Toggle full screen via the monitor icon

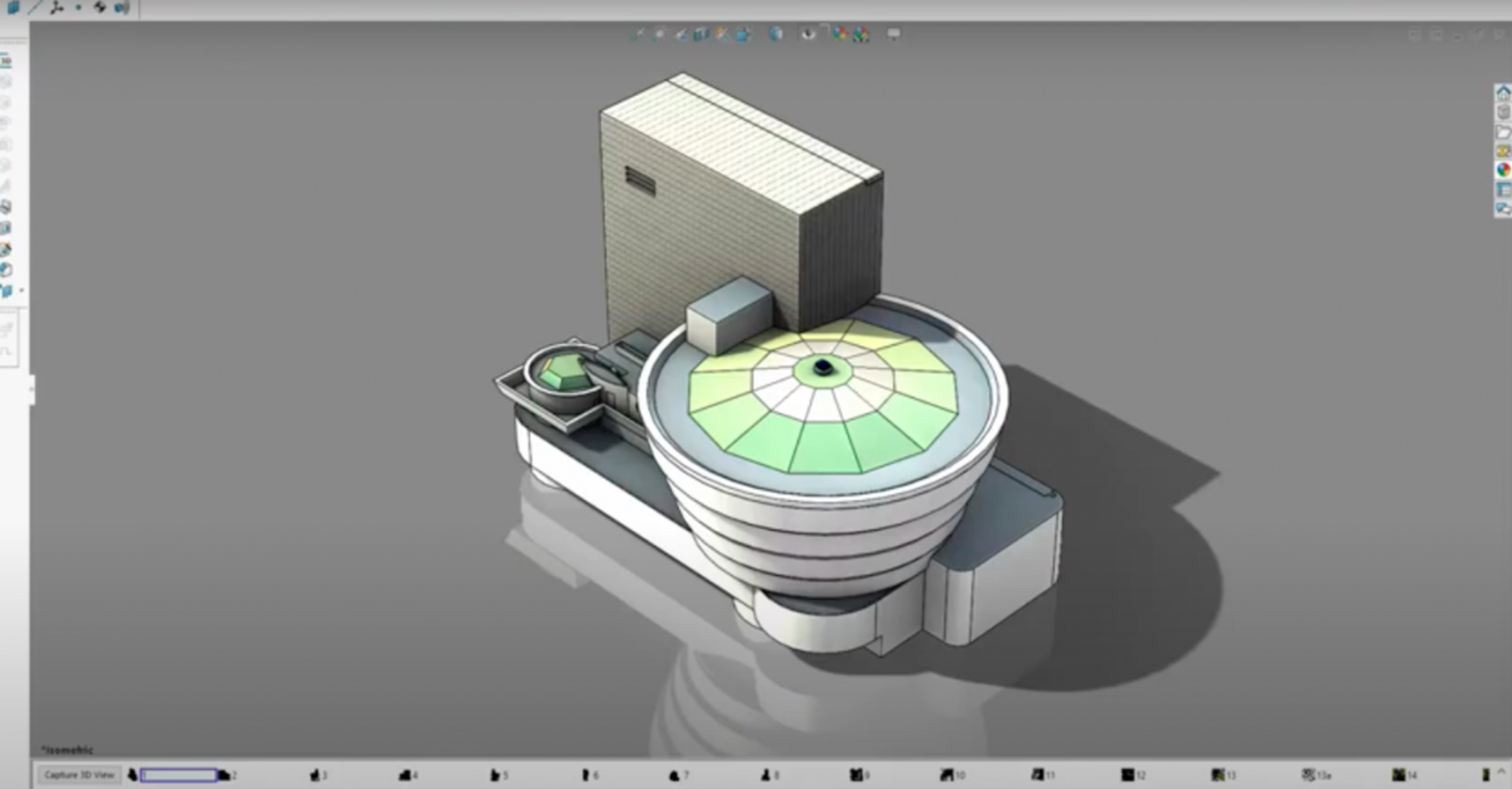tap(893, 35)
